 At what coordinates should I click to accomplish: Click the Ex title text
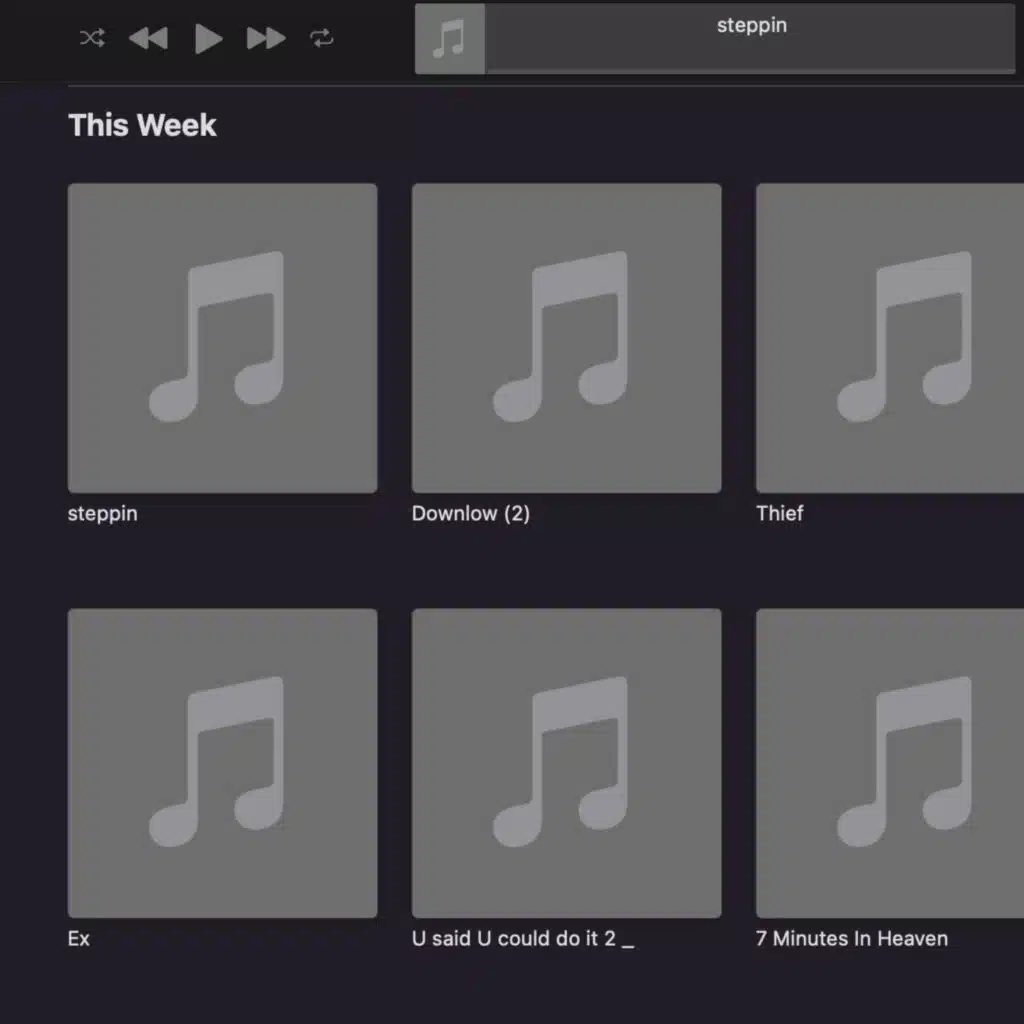[x=78, y=938]
